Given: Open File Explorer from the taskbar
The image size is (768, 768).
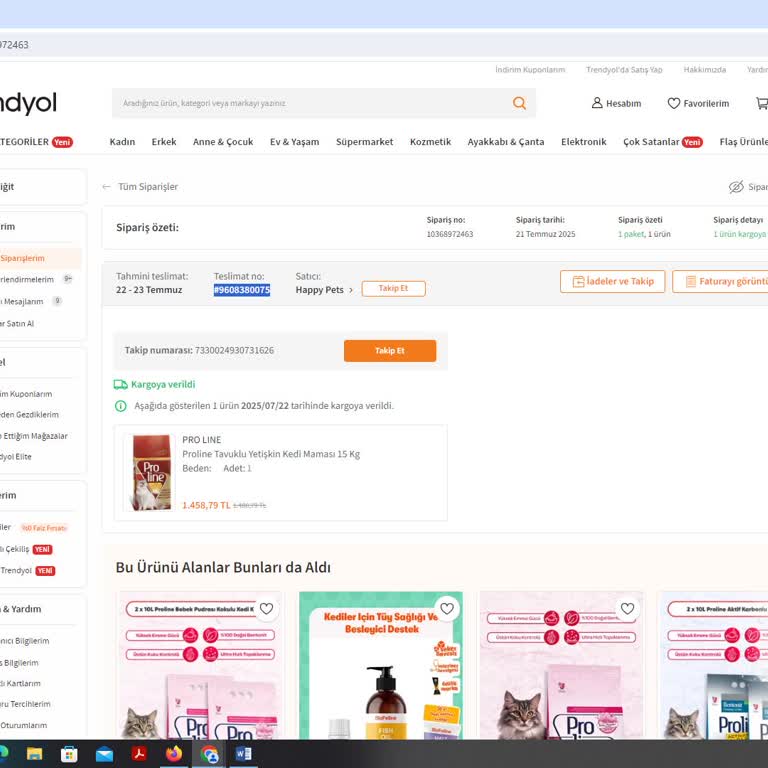Looking at the screenshot, I should click(34, 754).
